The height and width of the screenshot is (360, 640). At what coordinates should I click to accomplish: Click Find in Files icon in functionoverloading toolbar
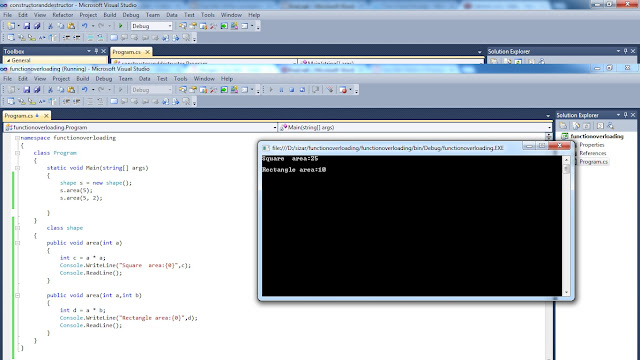pos(182,90)
